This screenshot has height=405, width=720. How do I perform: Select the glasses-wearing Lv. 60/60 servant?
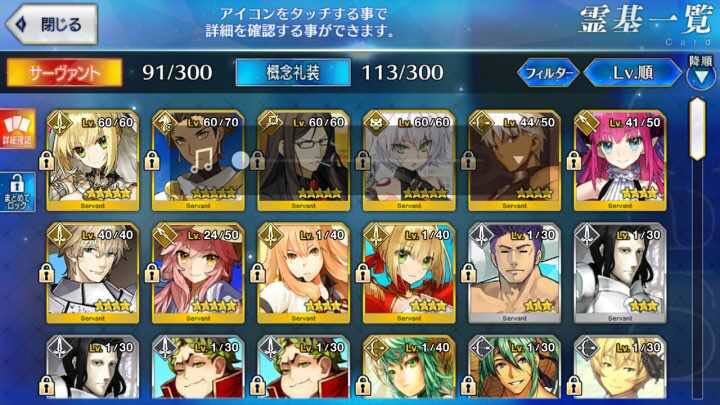(304, 160)
